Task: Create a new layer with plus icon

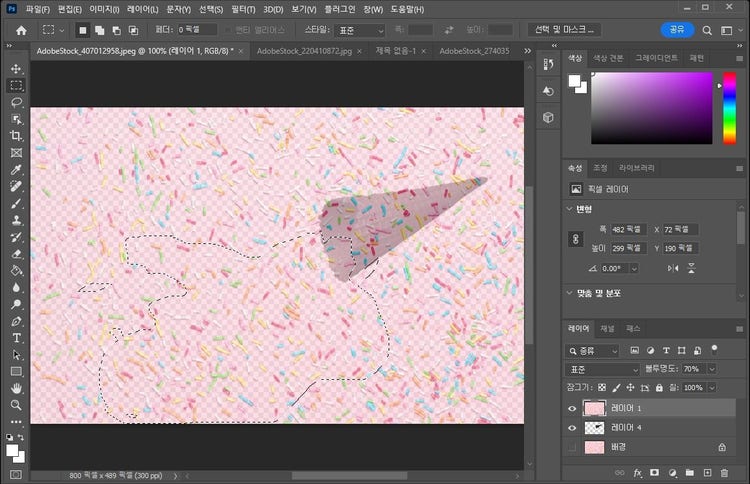Action: pos(707,473)
